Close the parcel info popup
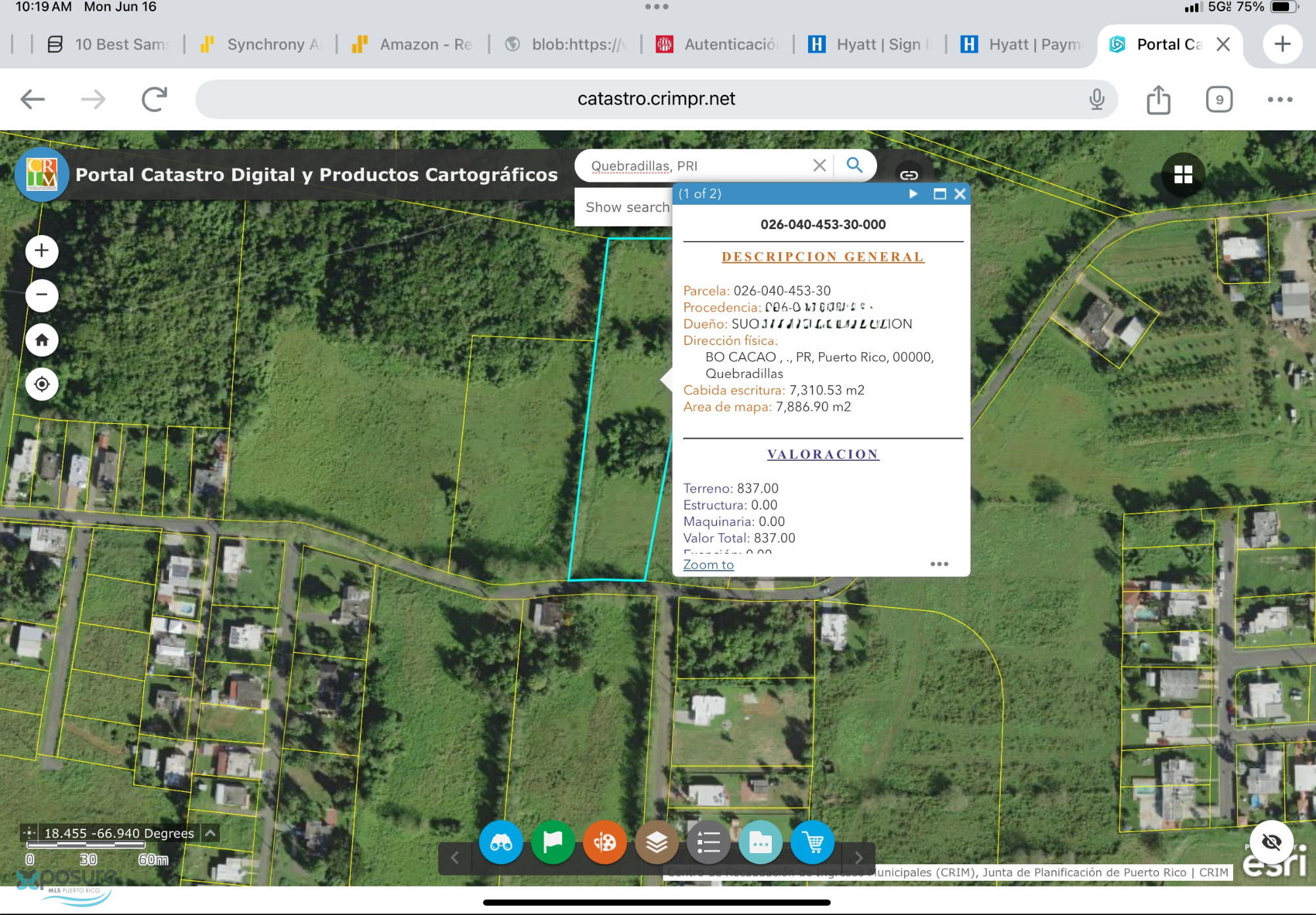The image size is (1316, 915). point(960,194)
